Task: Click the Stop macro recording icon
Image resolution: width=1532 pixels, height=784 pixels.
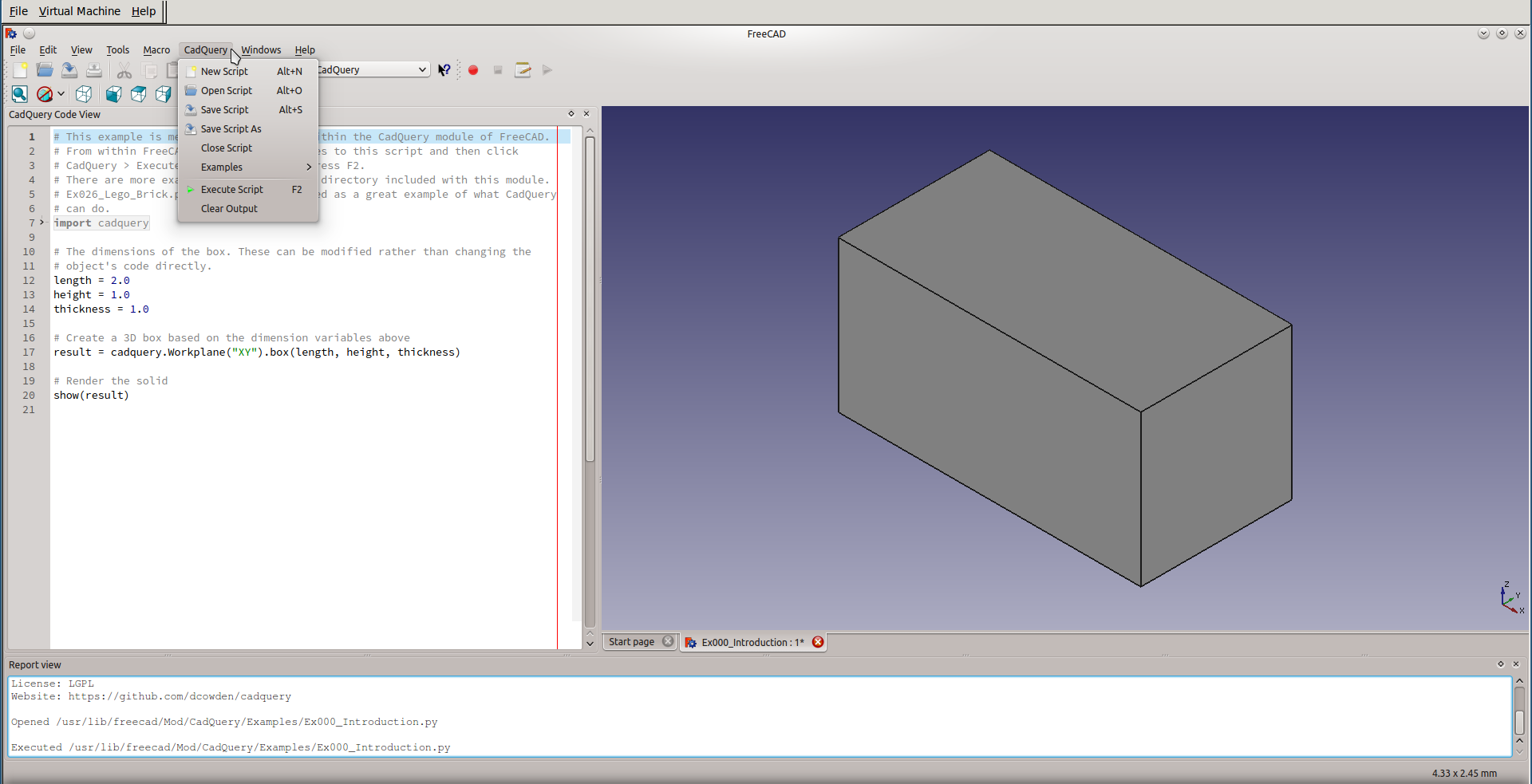Action: (498, 70)
